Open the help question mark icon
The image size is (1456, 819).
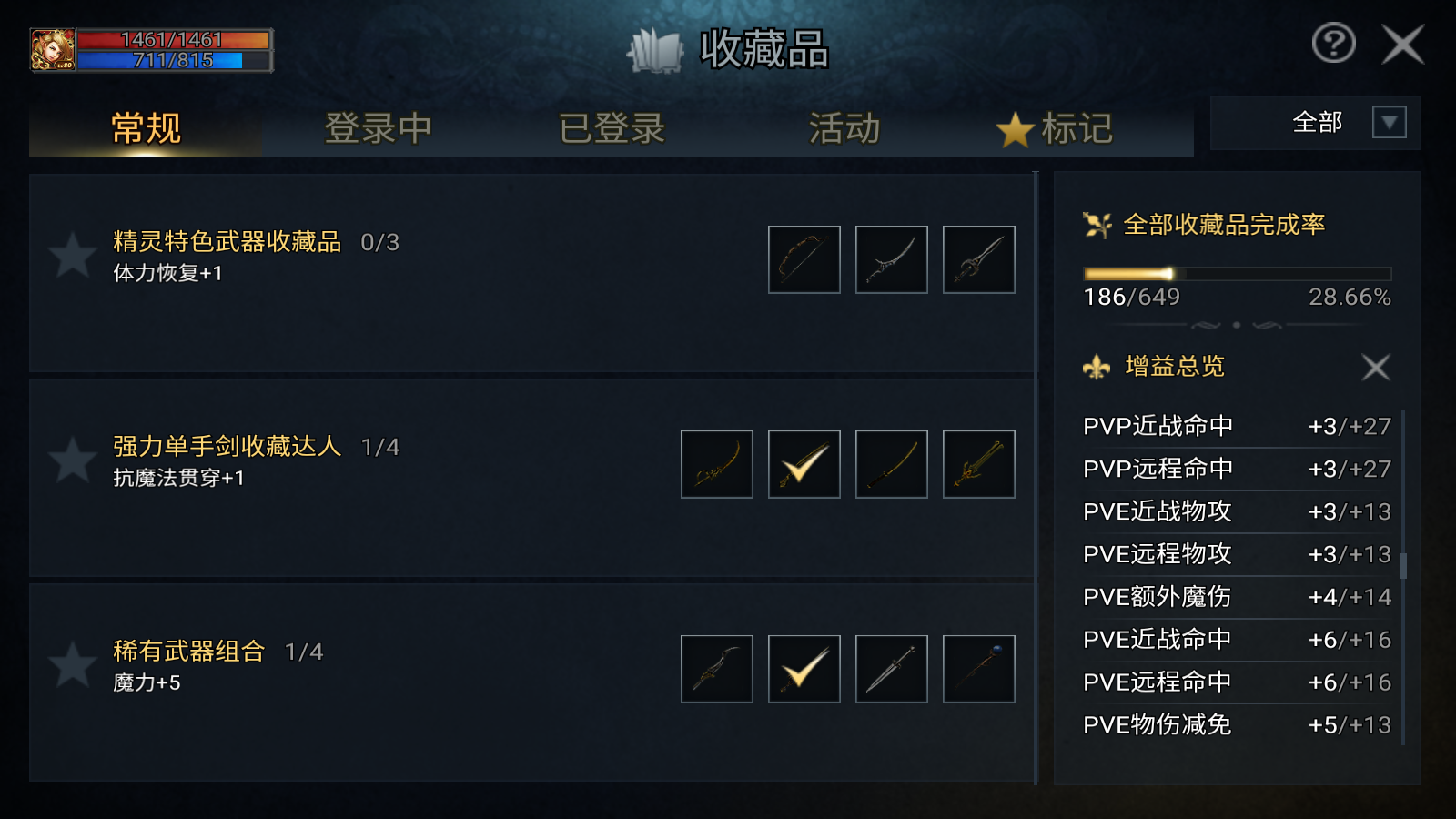[x=1333, y=44]
